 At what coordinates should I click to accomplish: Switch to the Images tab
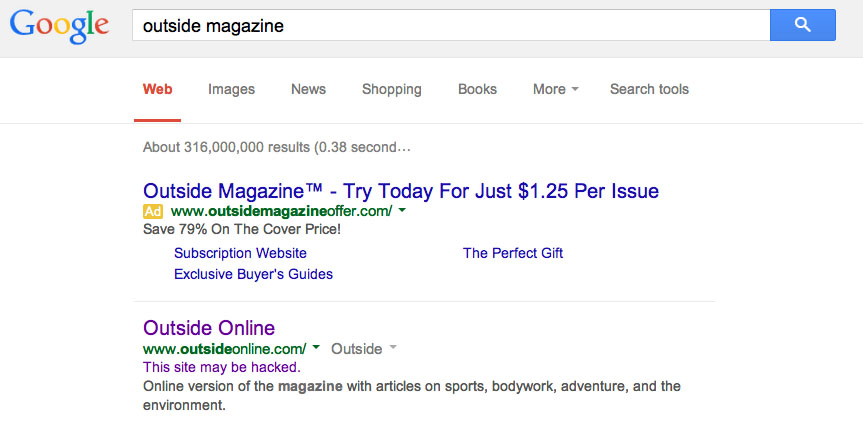tap(231, 89)
